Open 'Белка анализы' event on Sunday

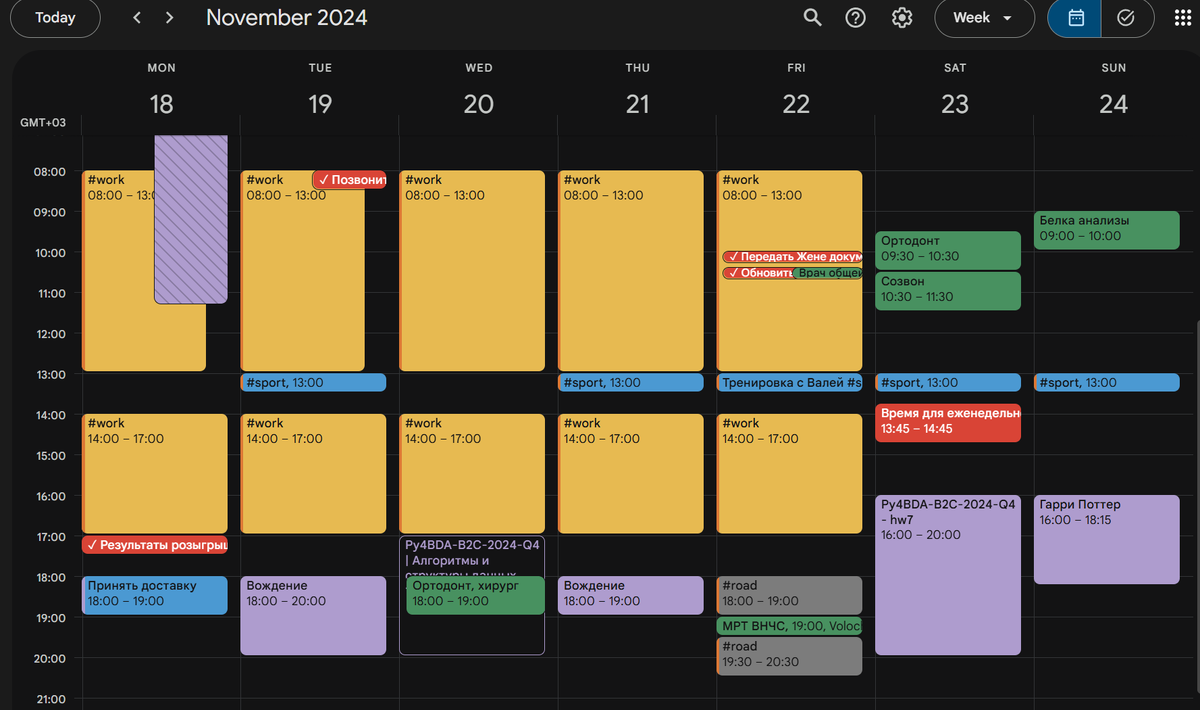pyautogui.click(x=1107, y=230)
